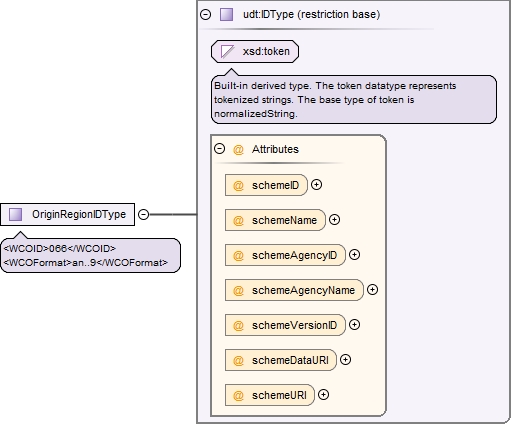The image size is (512, 425).
Task: Expand the schemeID attribute
Action: click(316, 185)
